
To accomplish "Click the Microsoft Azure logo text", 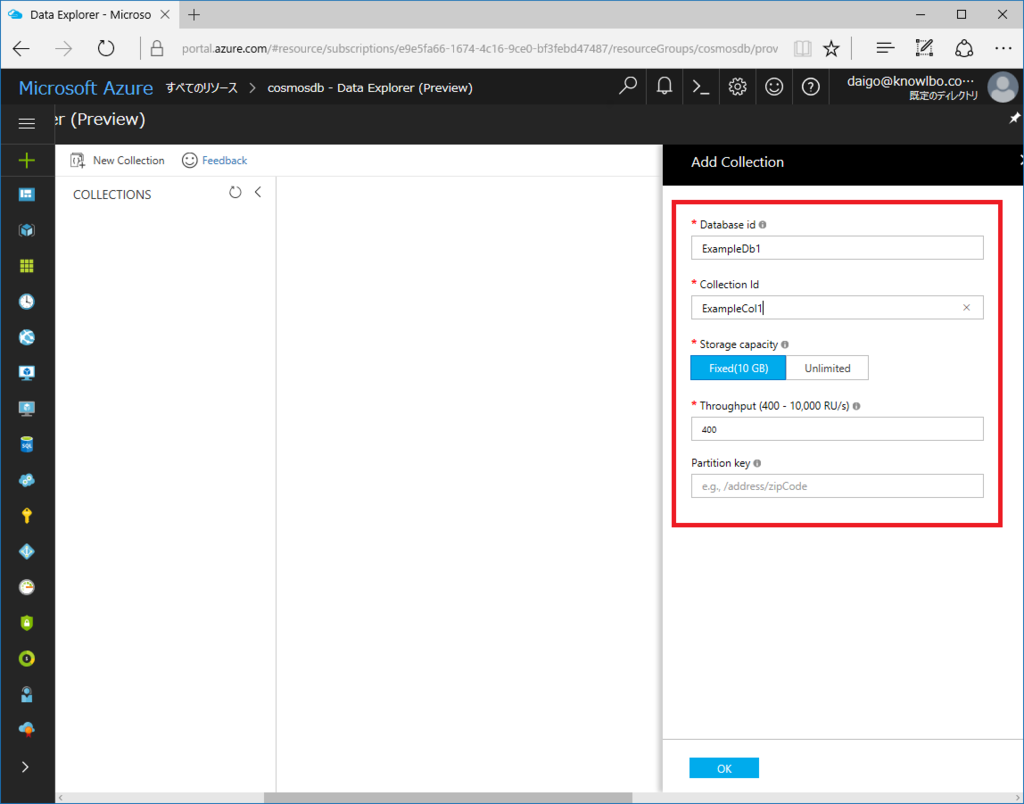I will tap(86, 88).
